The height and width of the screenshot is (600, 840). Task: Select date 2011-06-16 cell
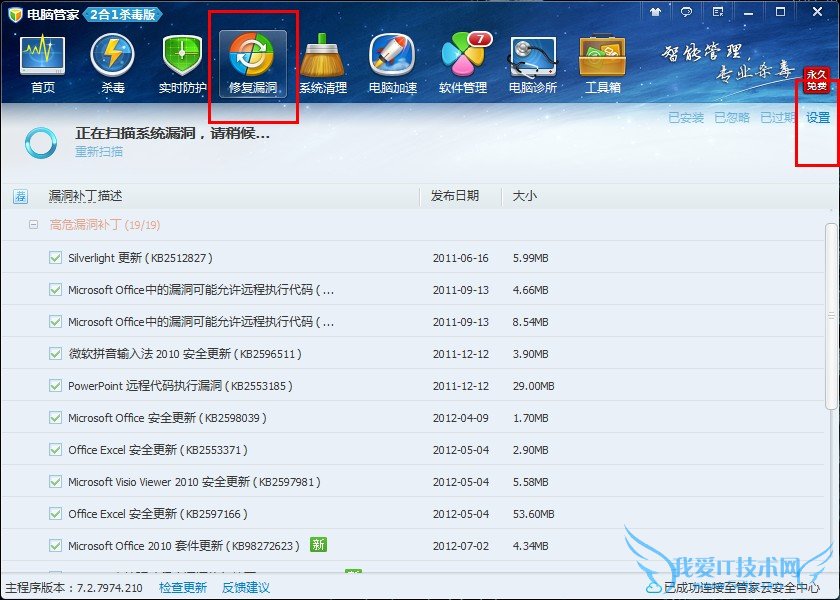tap(461, 258)
